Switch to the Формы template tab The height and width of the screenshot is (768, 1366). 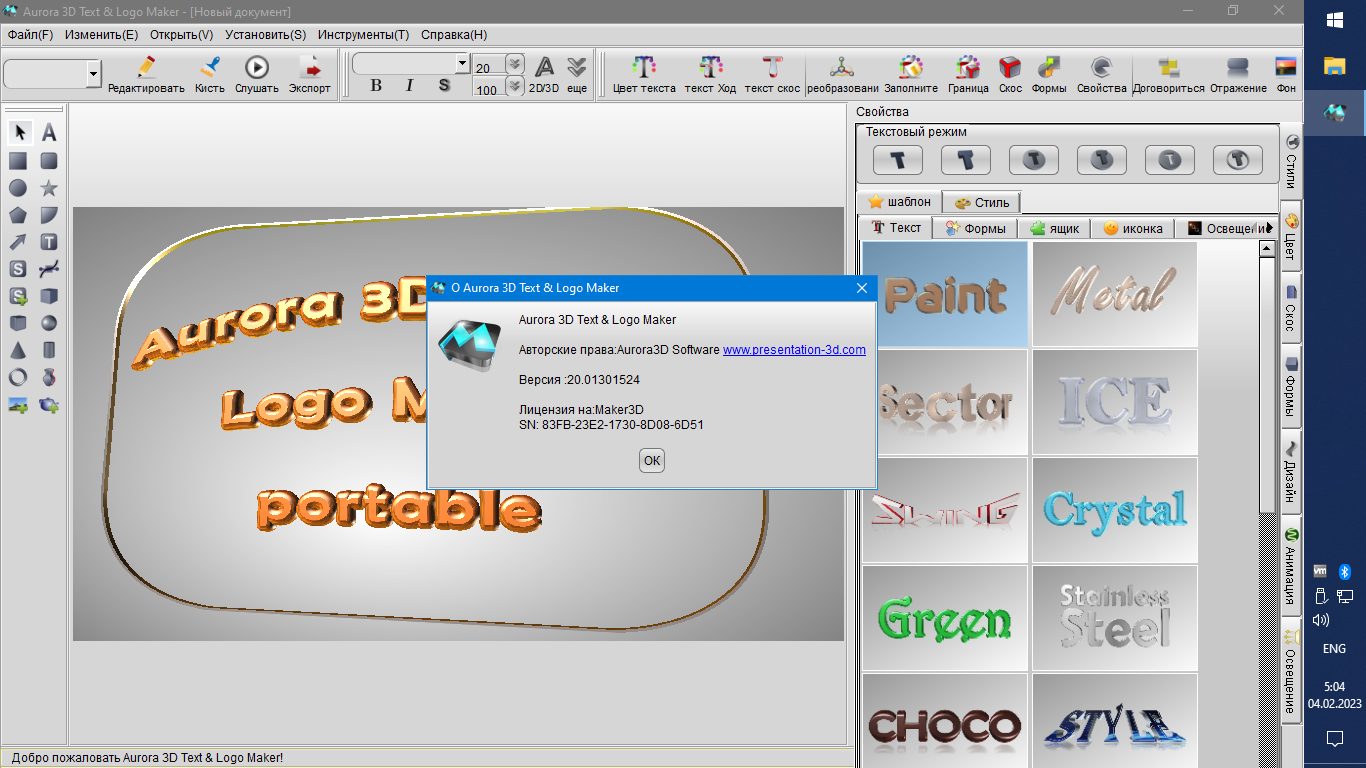click(975, 228)
